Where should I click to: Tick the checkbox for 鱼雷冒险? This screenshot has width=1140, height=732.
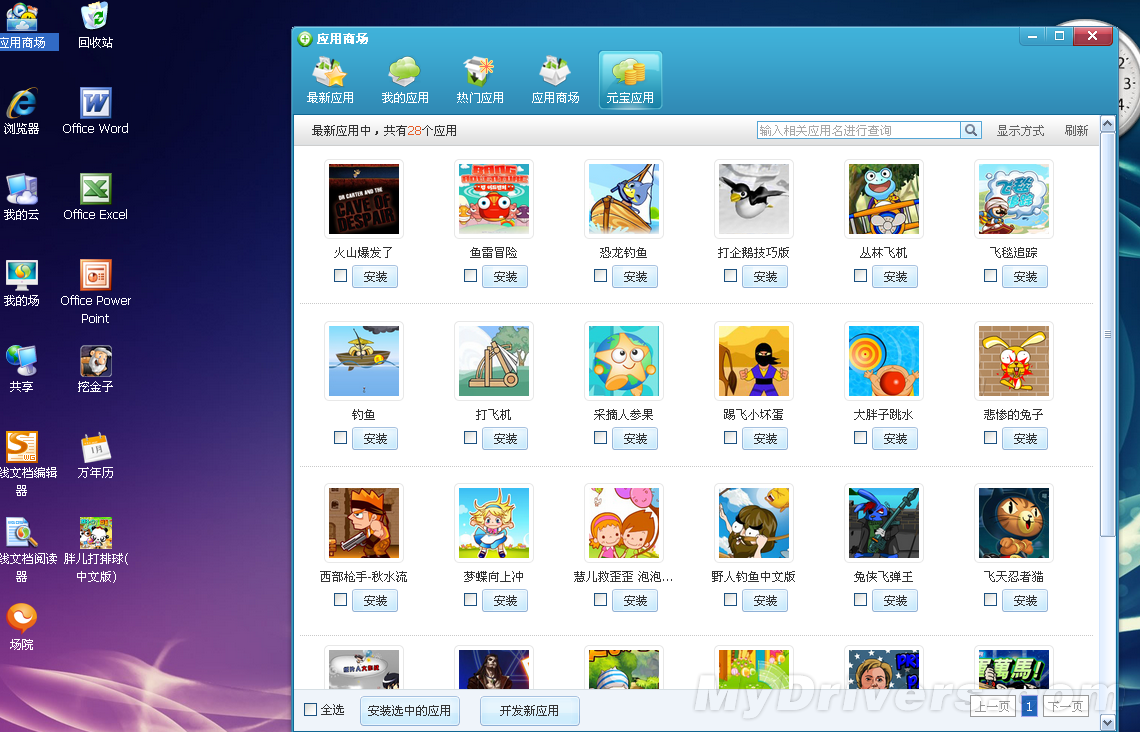pos(470,275)
